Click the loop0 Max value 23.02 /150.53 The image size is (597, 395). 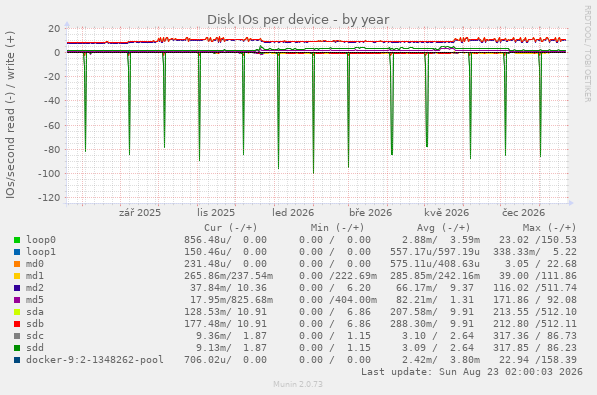point(538,240)
